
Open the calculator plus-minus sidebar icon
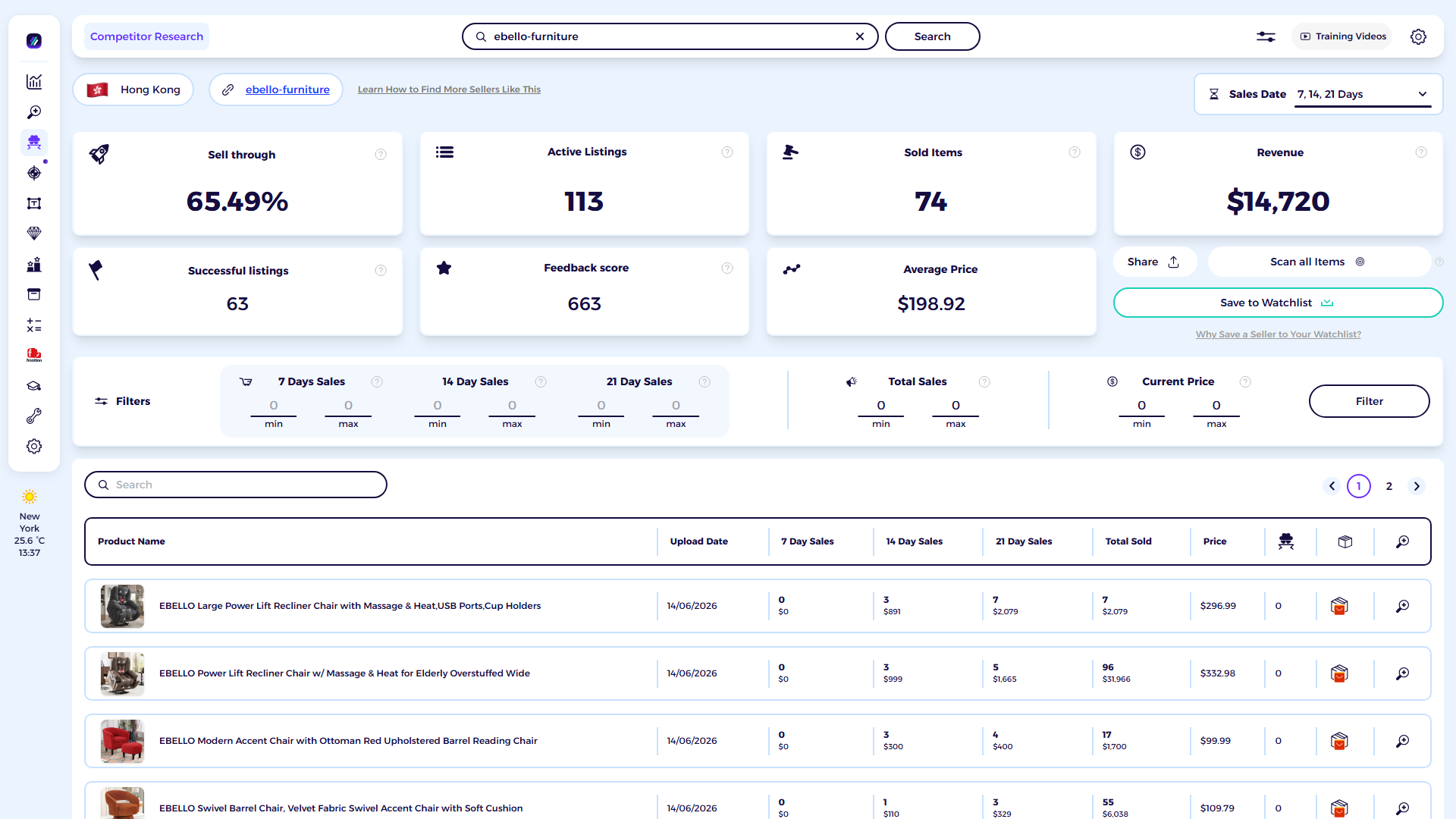34,325
